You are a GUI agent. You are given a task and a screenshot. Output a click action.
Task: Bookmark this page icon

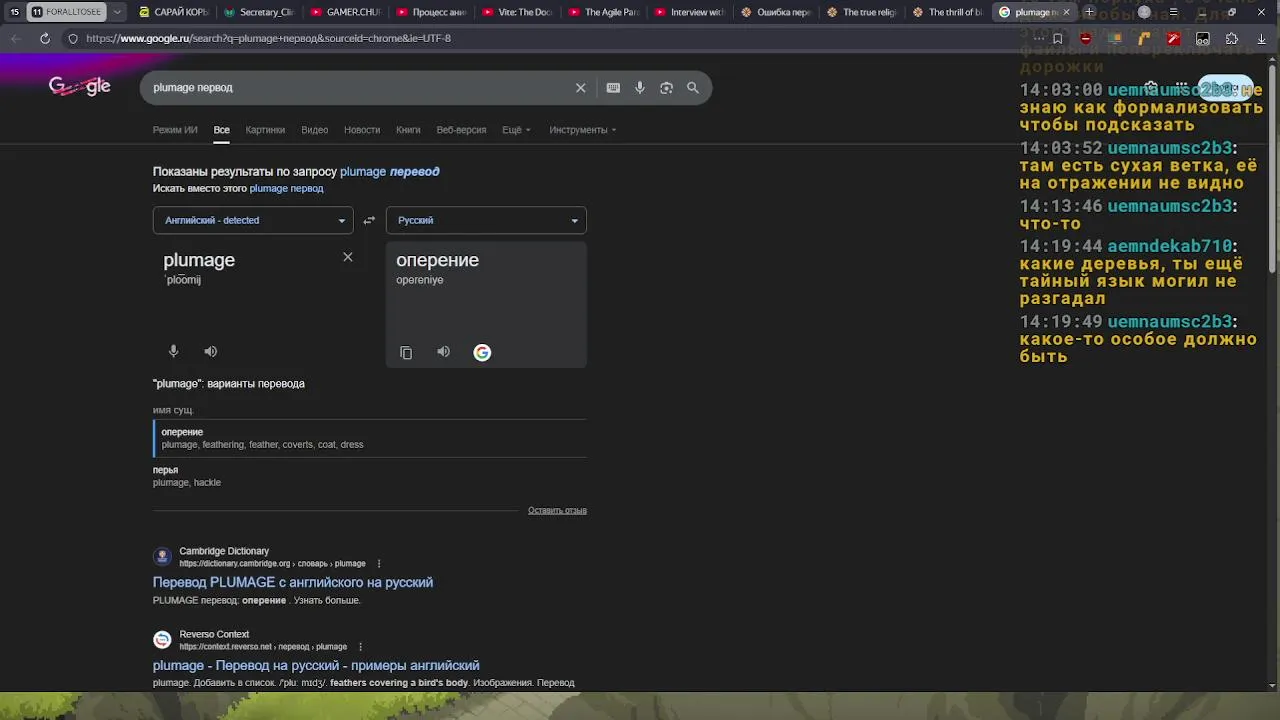[1057, 38]
